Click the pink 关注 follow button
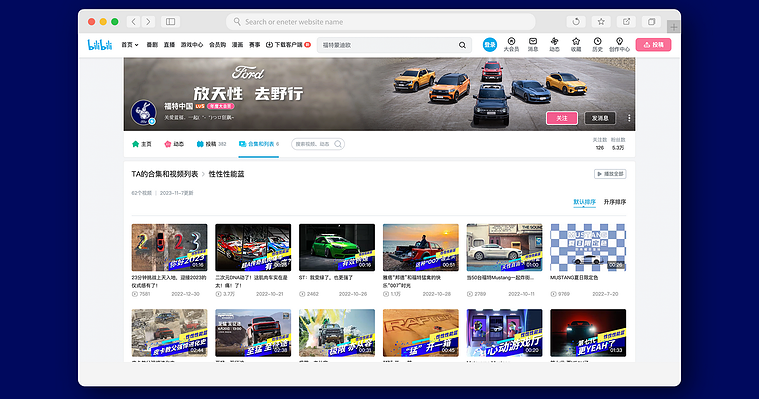759x399 pixels. pyautogui.click(x=562, y=118)
